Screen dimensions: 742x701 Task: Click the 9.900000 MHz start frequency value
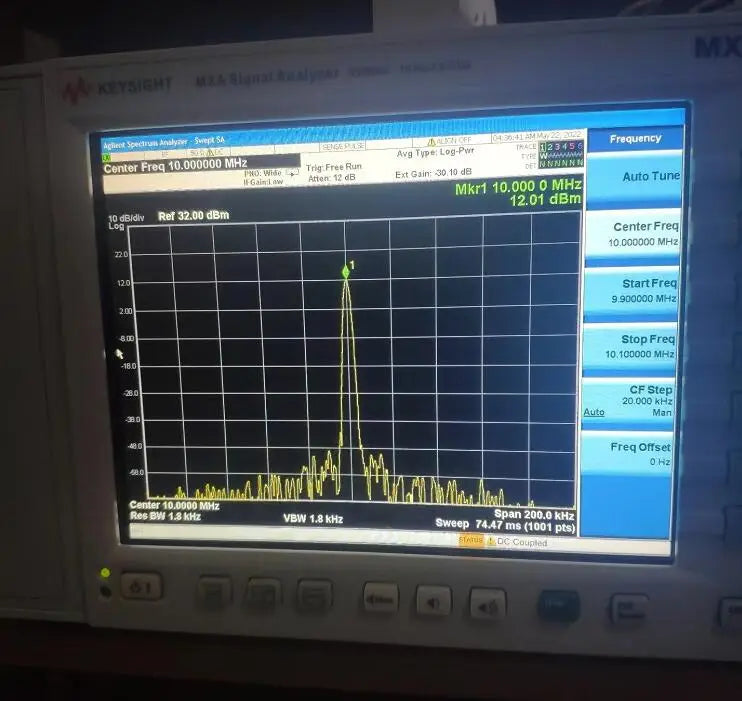click(644, 299)
